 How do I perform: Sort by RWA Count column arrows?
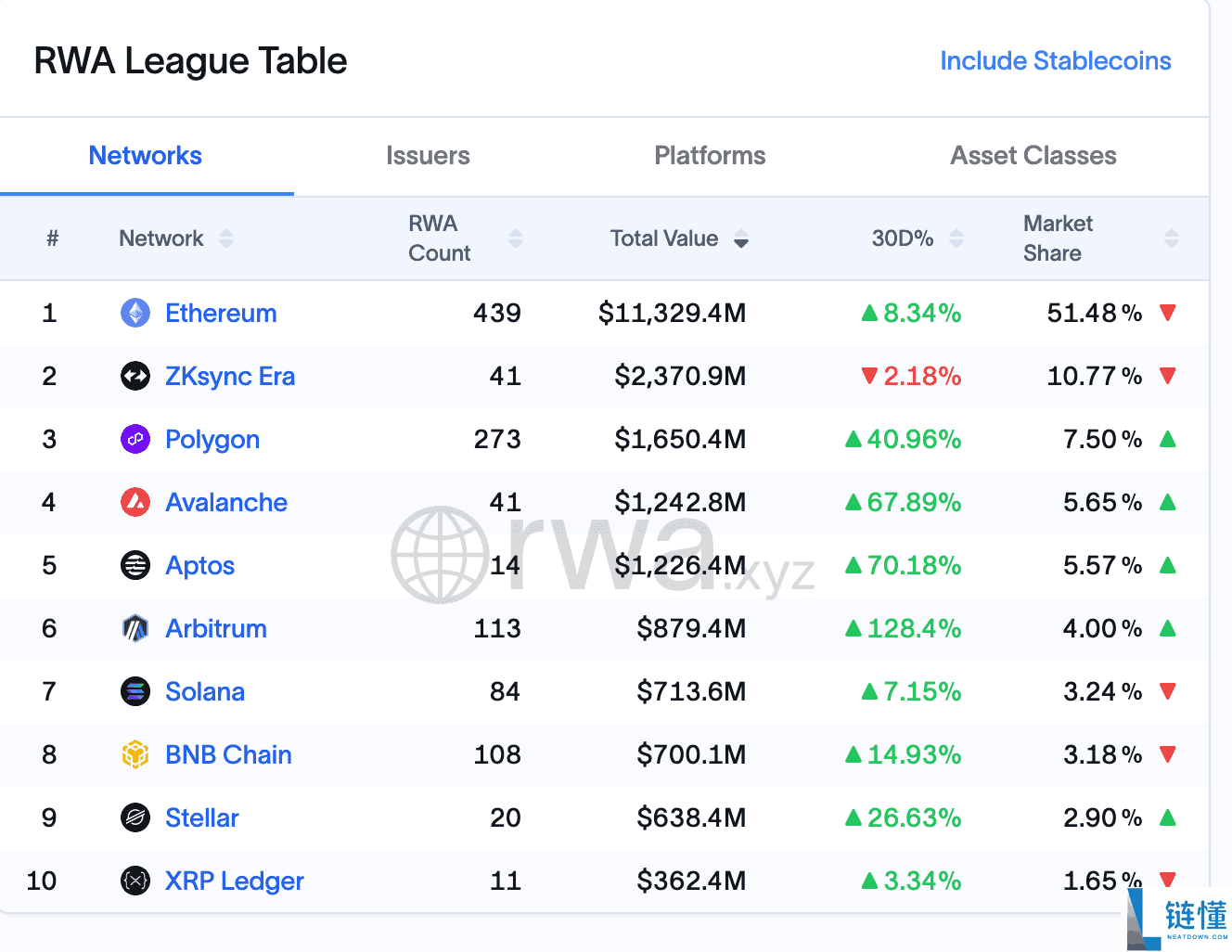click(516, 238)
